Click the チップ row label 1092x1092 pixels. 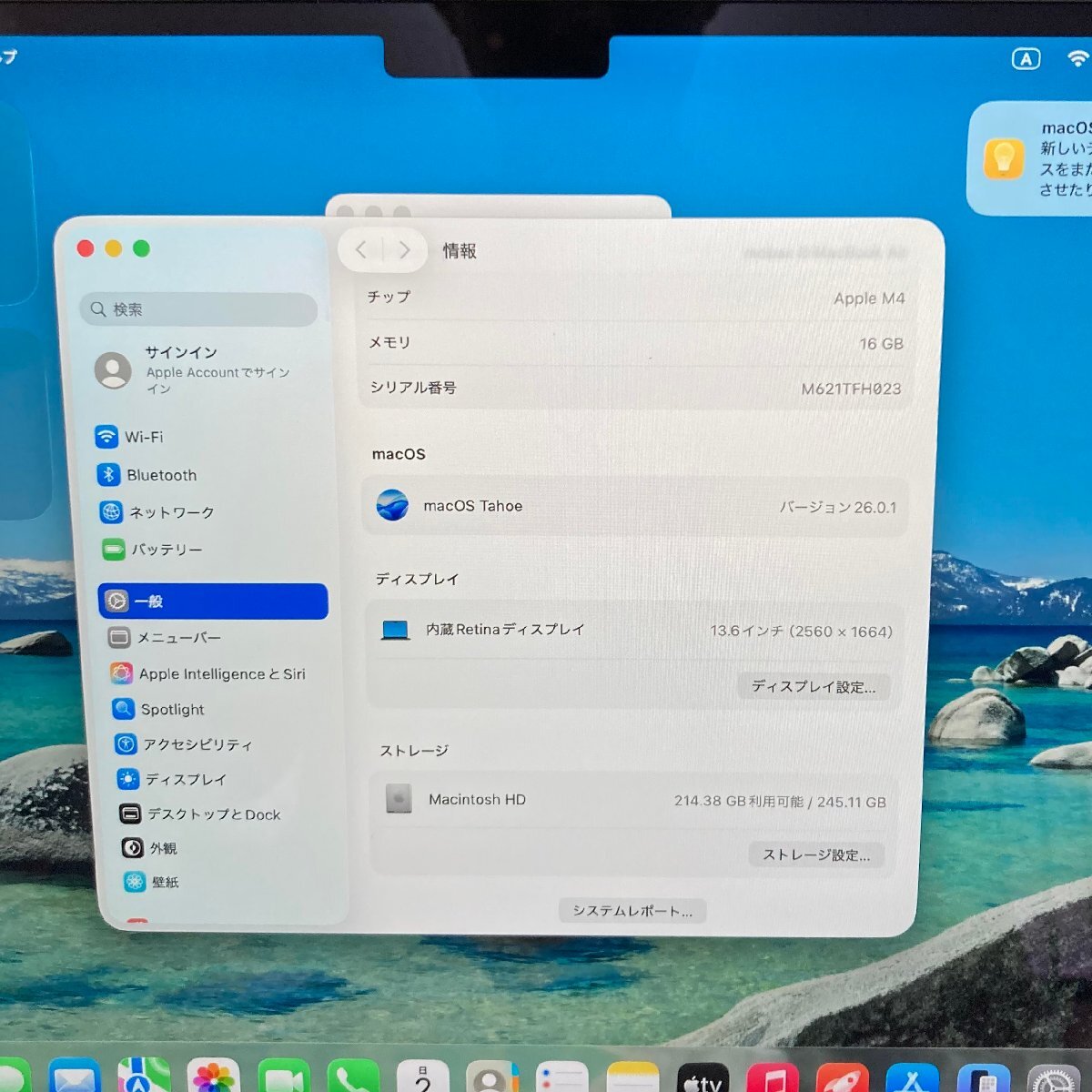[x=389, y=297]
